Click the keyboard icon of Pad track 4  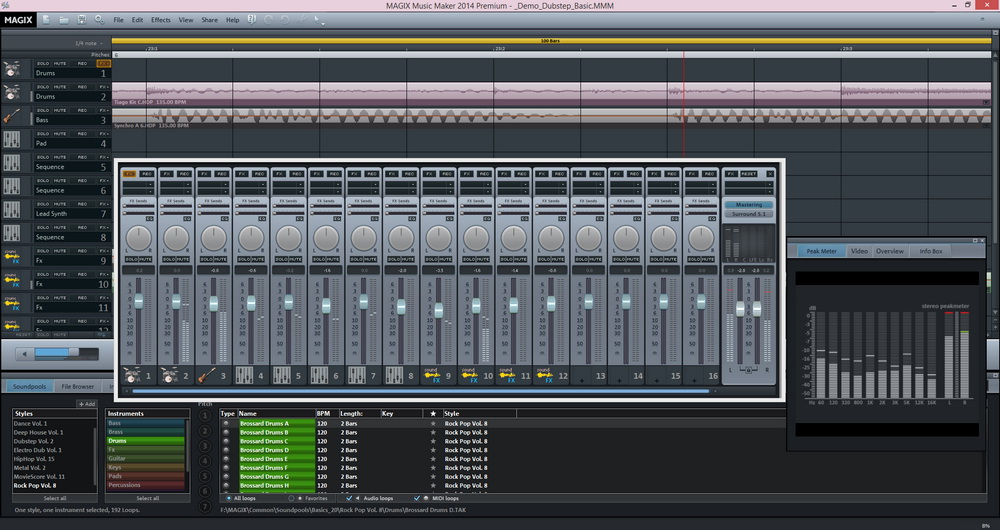pos(11,140)
